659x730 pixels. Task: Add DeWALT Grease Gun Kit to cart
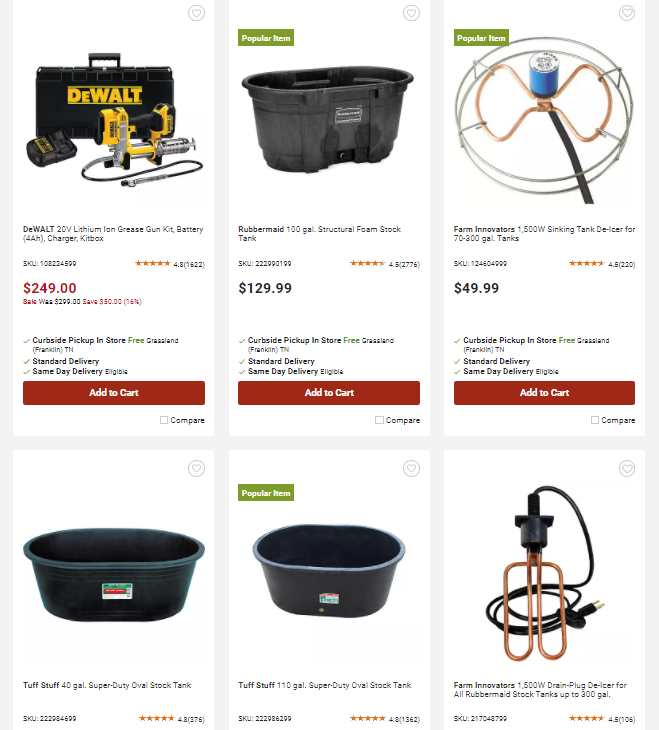[x=114, y=392]
